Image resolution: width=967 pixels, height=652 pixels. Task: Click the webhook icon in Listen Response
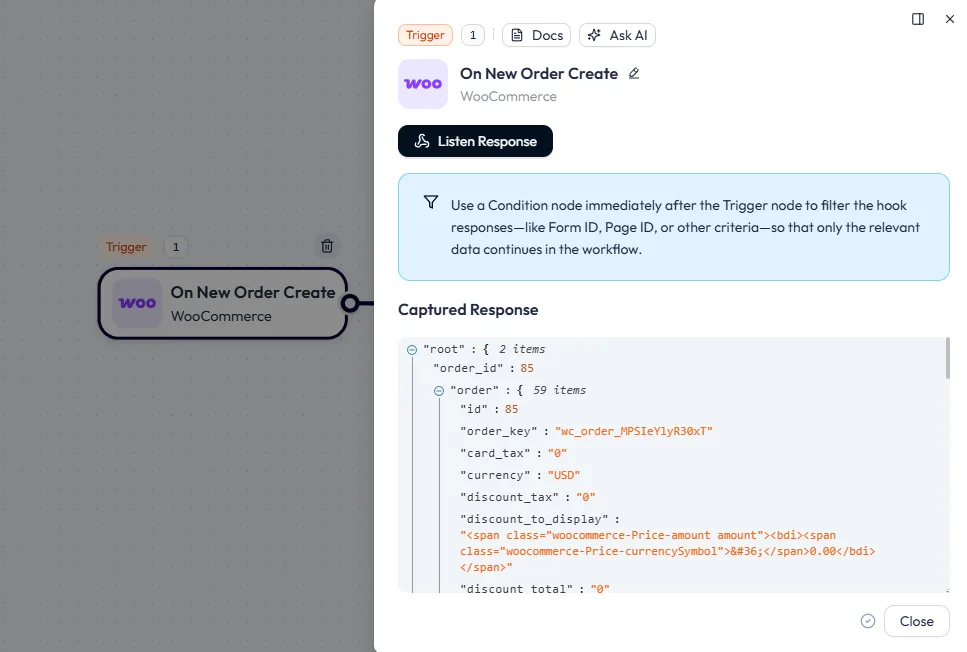(x=422, y=141)
